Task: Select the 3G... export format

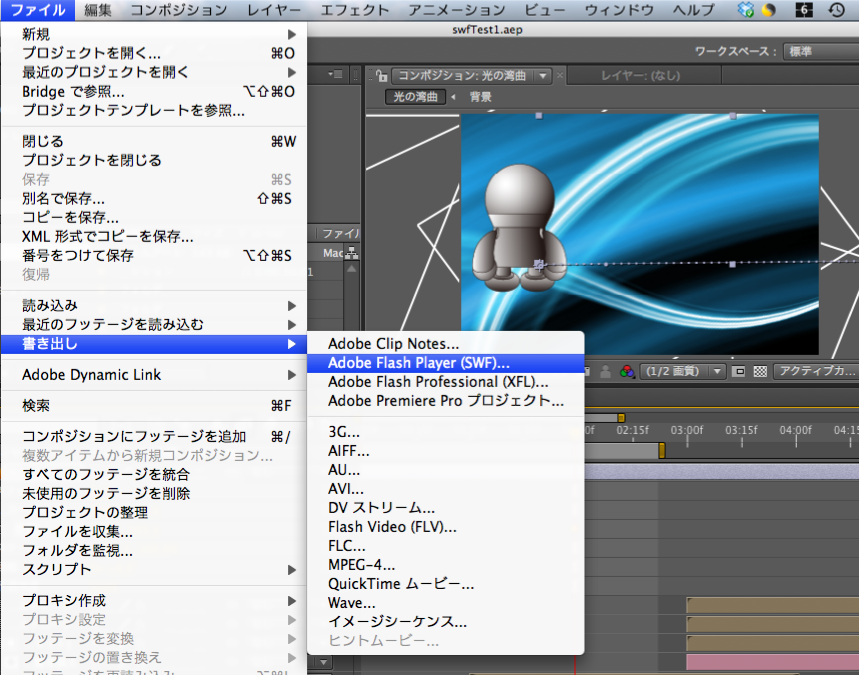Action: [445, 432]
